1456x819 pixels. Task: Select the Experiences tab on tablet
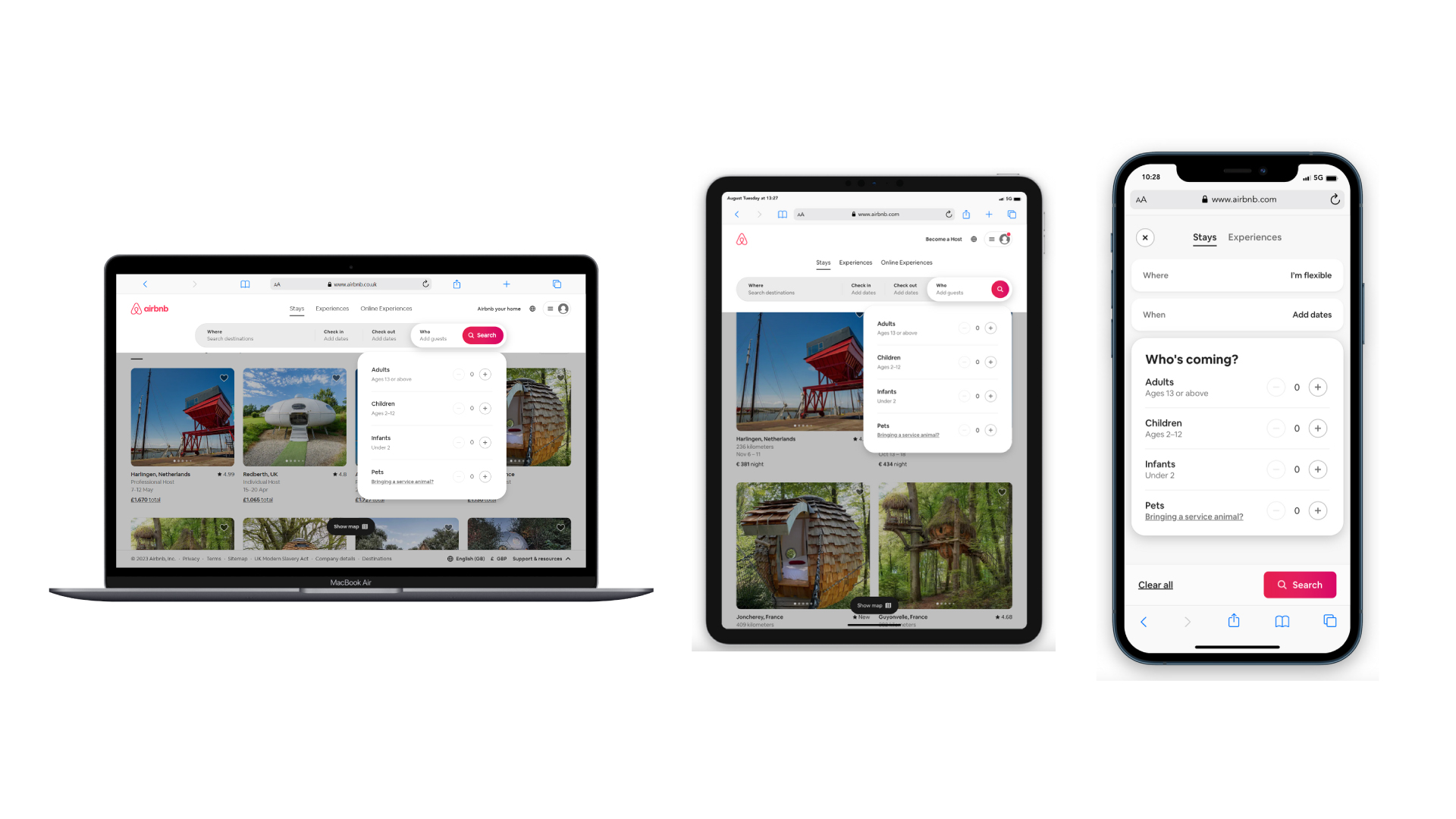(x=854, y=262)
